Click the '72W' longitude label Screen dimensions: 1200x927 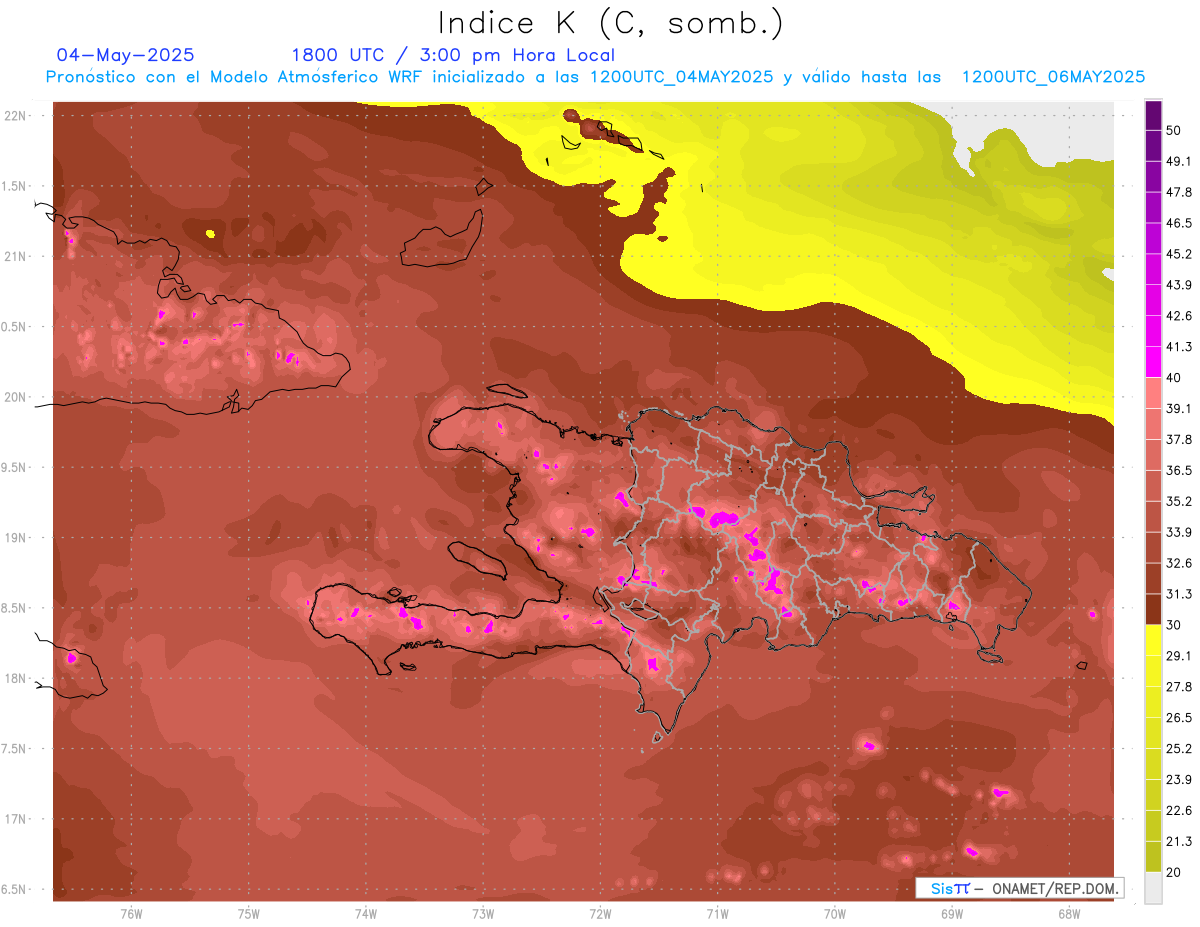pos(600,914)
